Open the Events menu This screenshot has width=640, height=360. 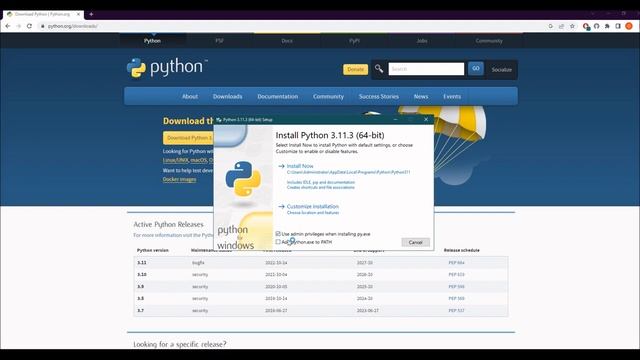(452, 96)
